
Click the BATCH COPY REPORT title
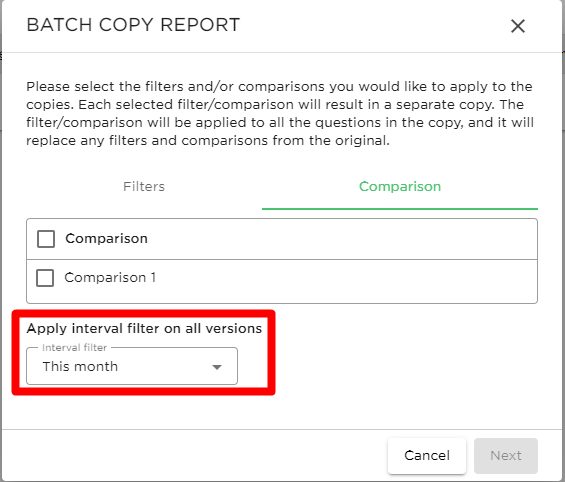(133, 25)
